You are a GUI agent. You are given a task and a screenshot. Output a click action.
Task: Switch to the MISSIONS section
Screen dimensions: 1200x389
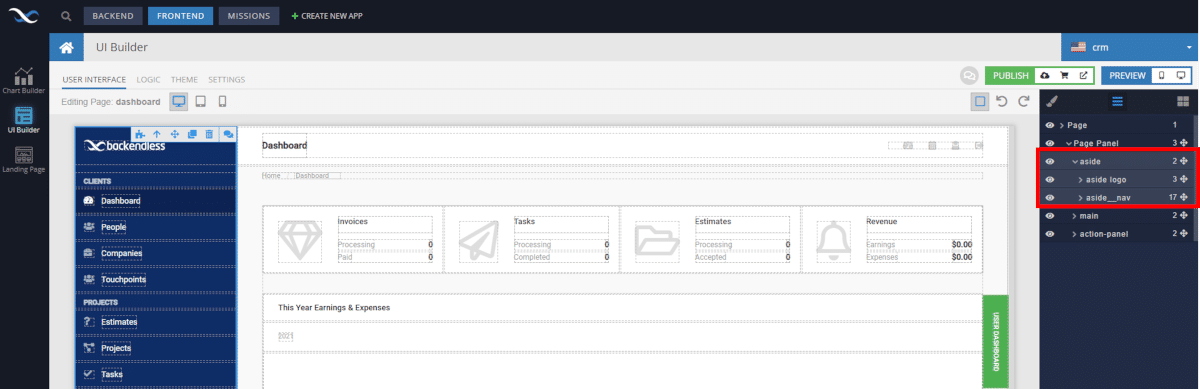coord(248,16)
